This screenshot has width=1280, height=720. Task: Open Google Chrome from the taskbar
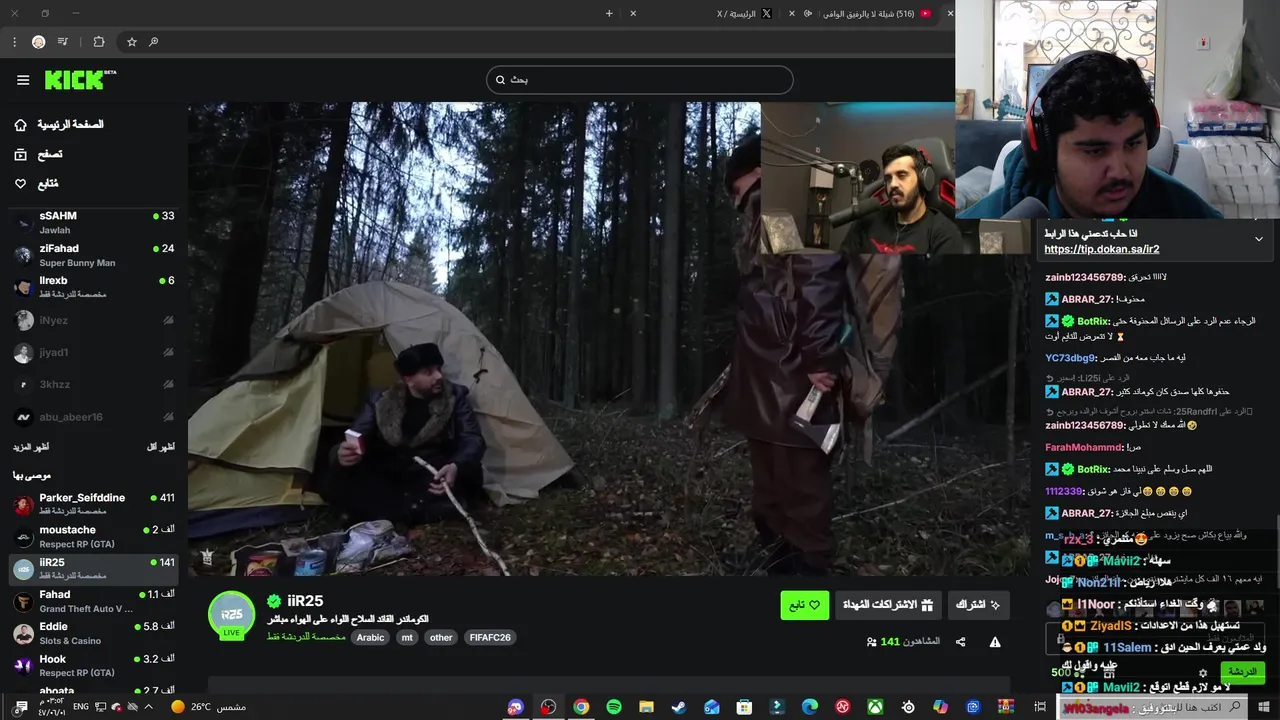(x=581, y=707)
